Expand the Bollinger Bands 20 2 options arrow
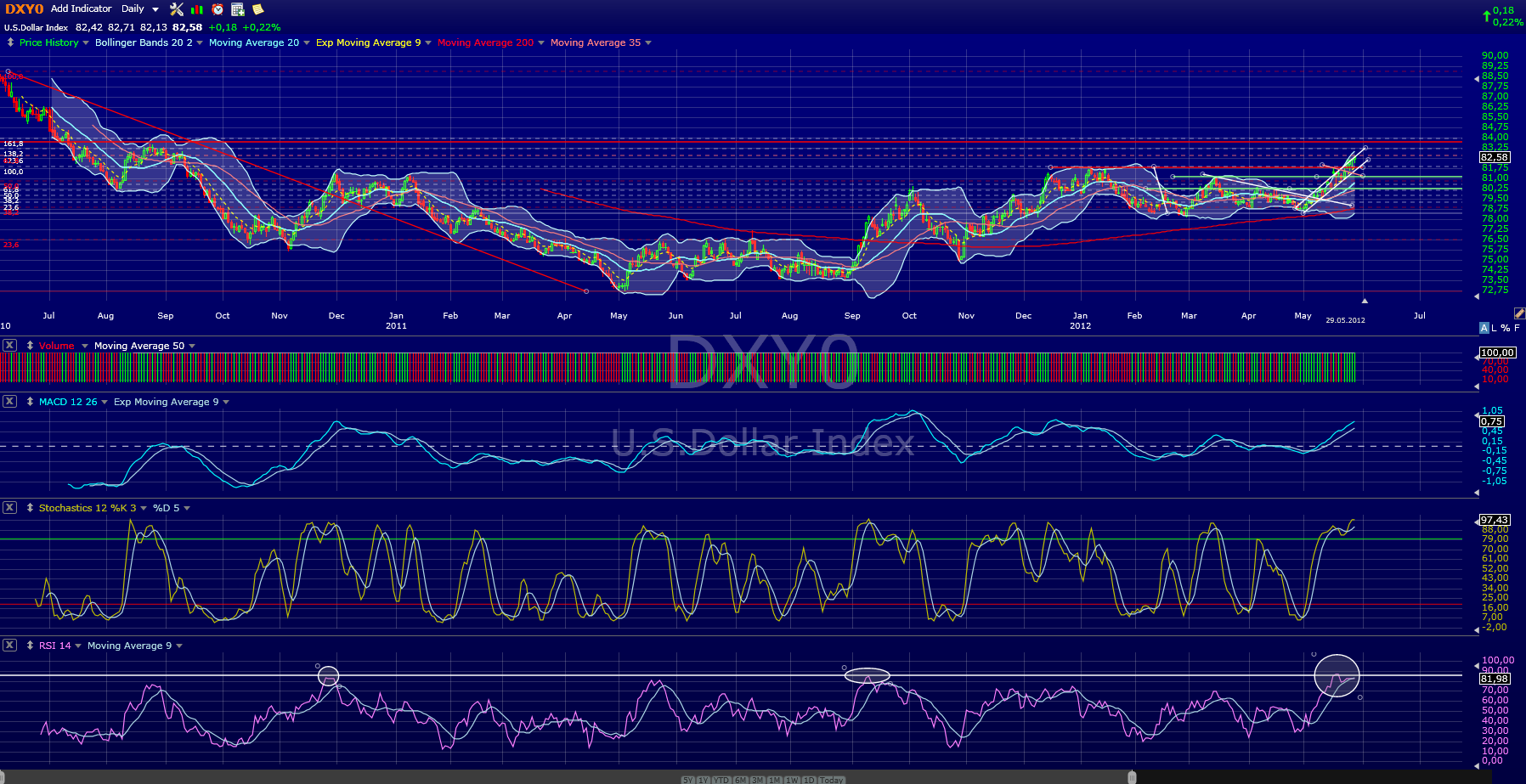The height and width of the screenshot is (784, 1526). 200,43
